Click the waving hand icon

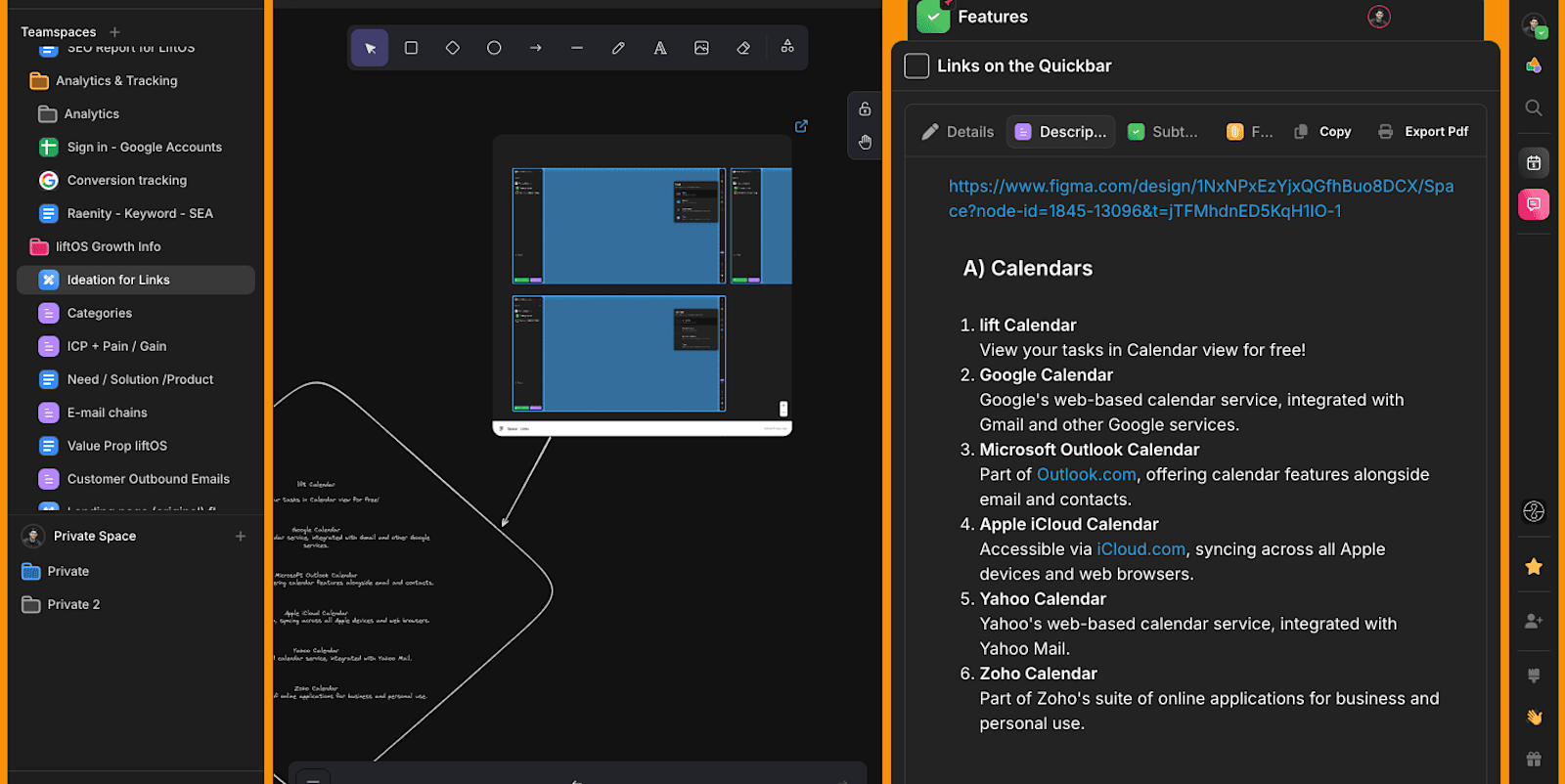(1534, 717)
